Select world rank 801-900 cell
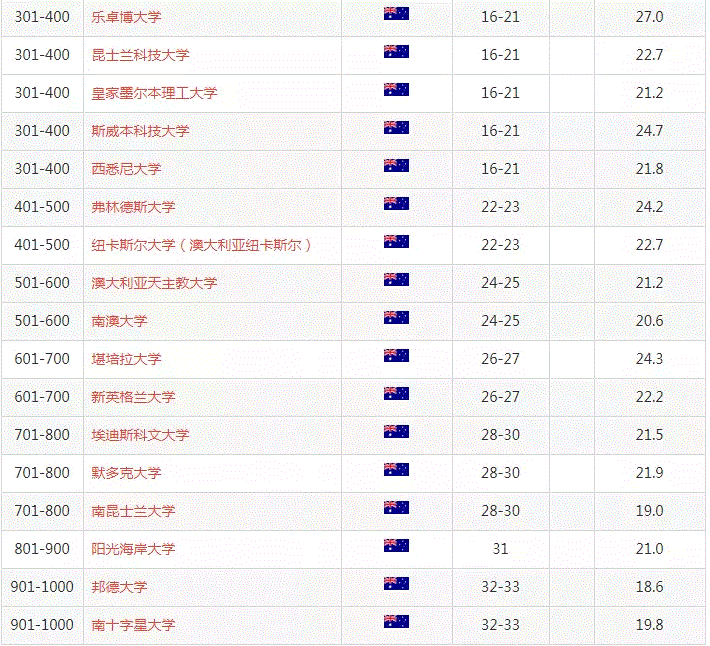 (x=42, y=550)
